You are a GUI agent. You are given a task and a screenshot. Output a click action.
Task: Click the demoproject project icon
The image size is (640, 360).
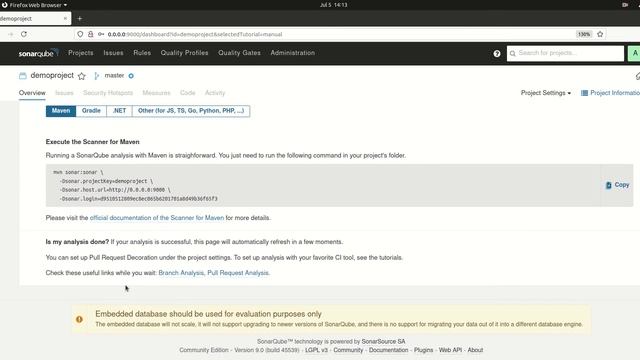(x=22, y=76)
